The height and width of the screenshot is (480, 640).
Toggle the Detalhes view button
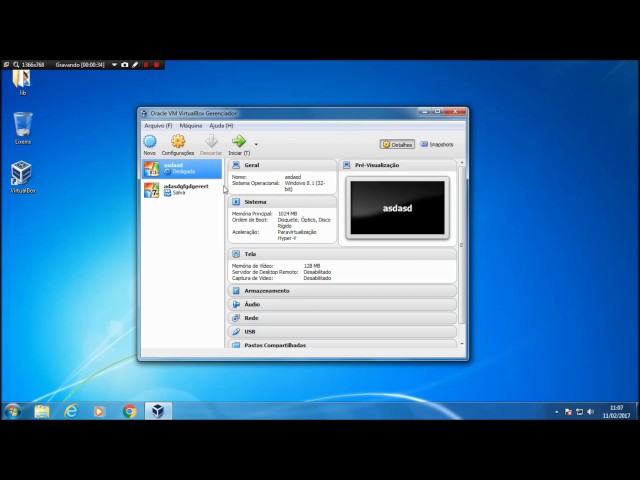point(397,144)
